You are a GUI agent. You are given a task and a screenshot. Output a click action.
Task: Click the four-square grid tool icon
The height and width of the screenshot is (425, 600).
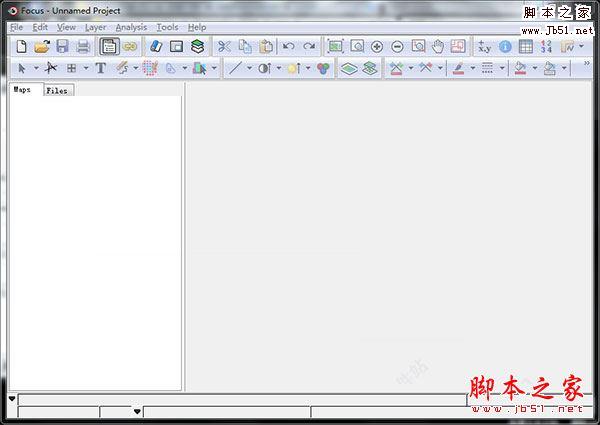(71, 68)
